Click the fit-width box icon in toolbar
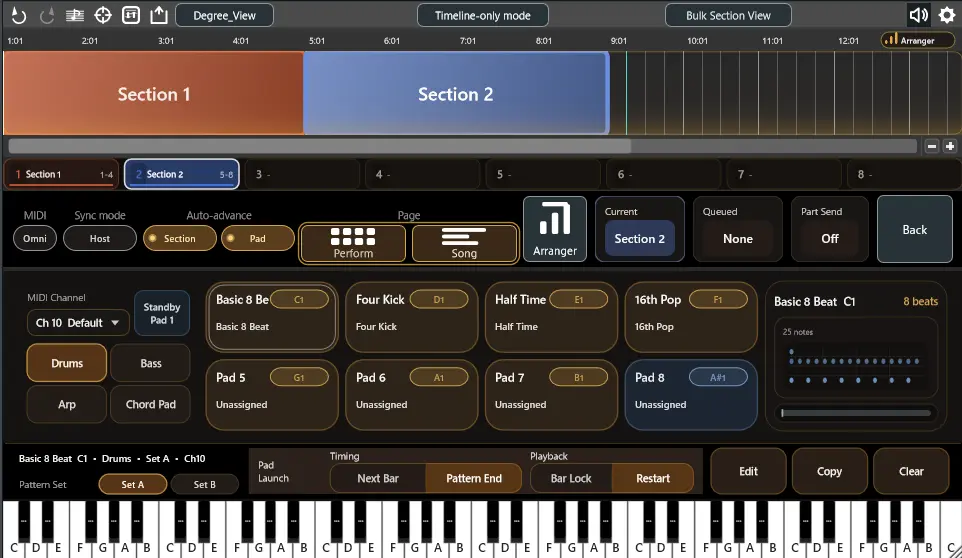The image size is (962, 558). point(131,15)
